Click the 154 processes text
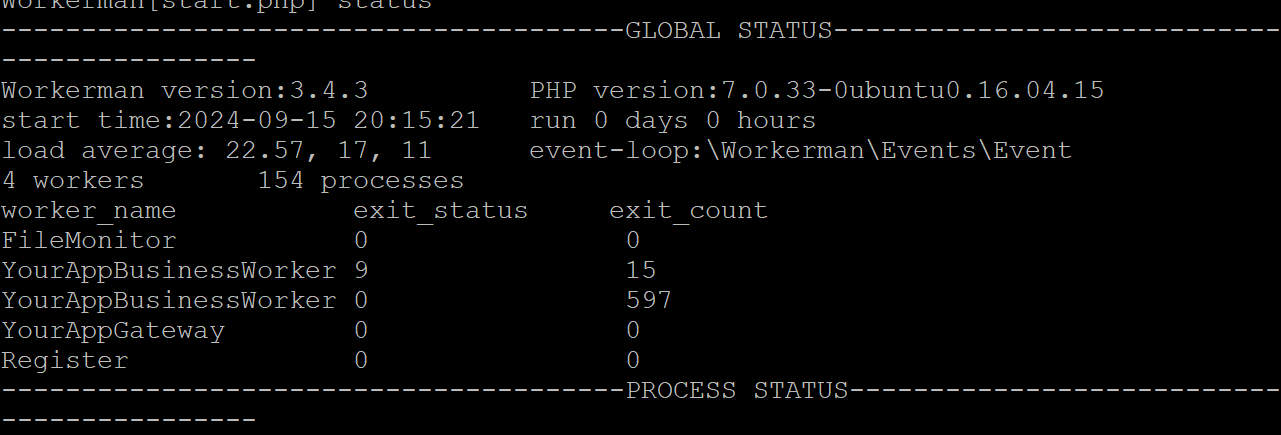This screenshot has width=1281, height=435. [x=361, y=180]
